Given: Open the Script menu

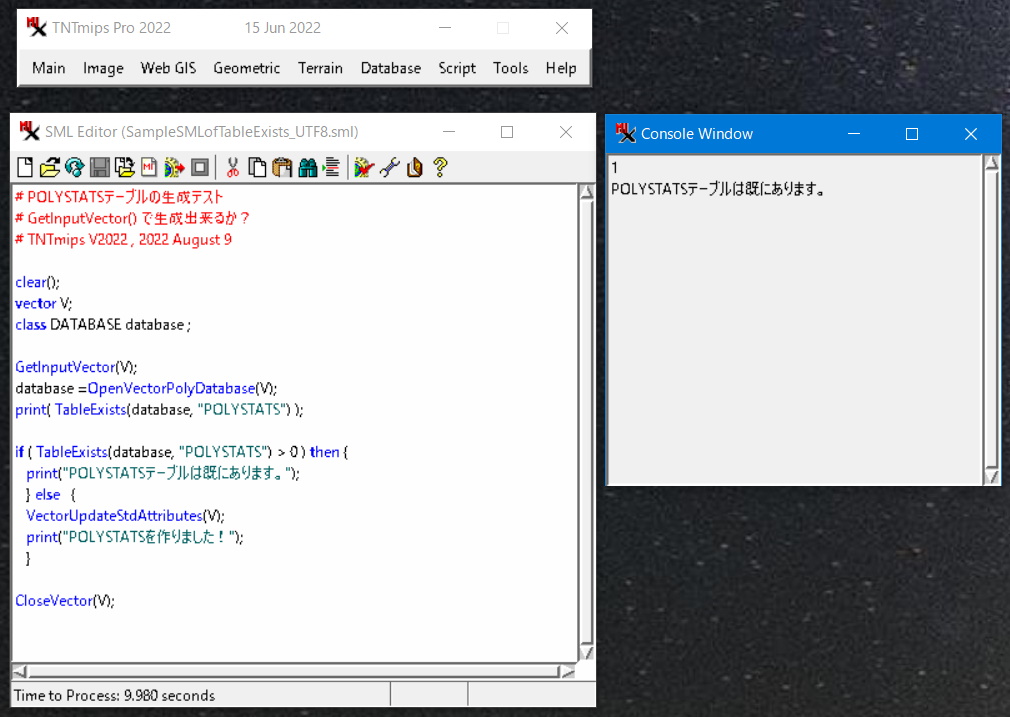Looking at the screenshot, I should pos(457,68).
